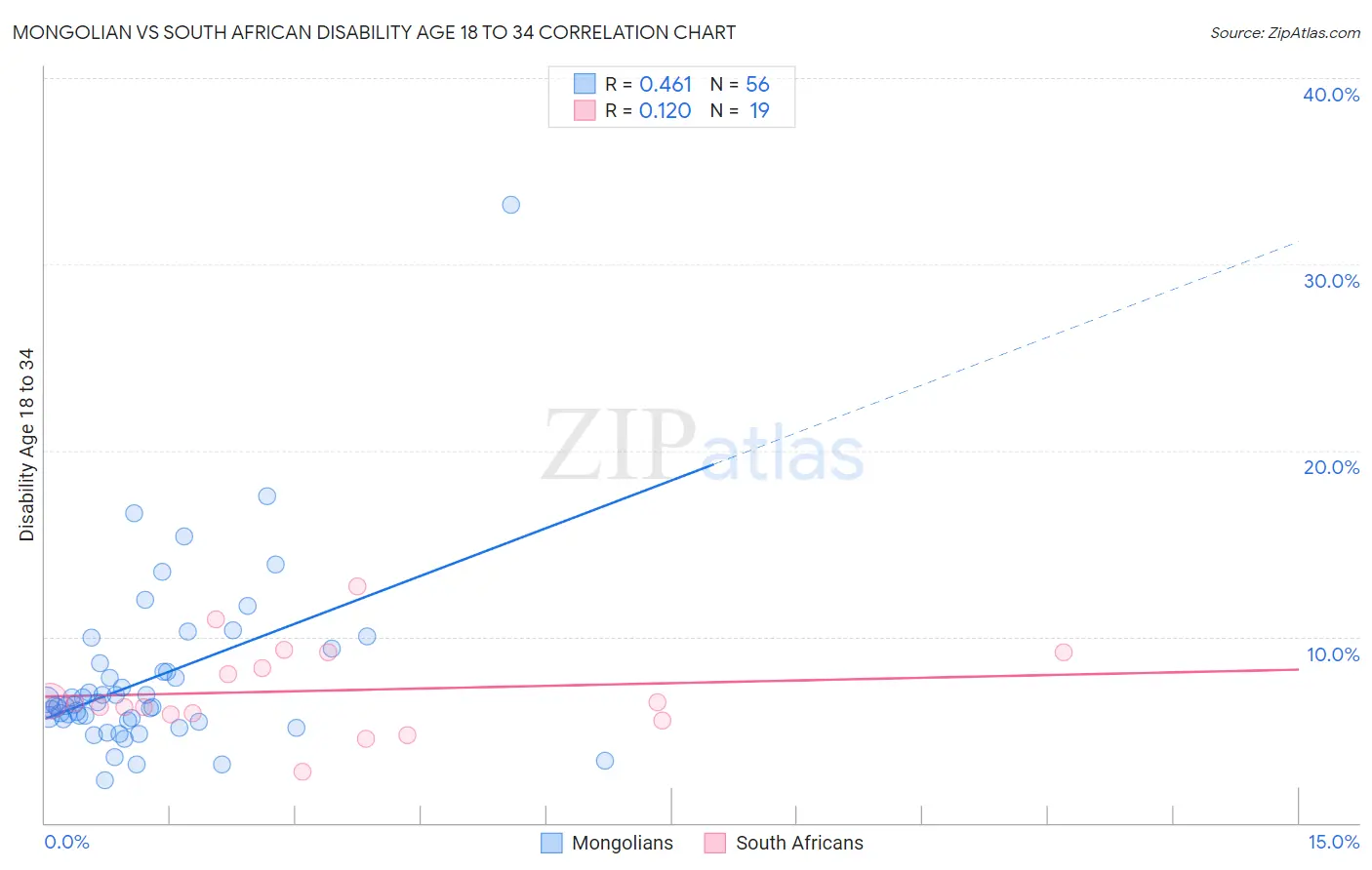Click the blue Mongolians legend swatch at bottom
The image size is (1372, 870).
551,843
